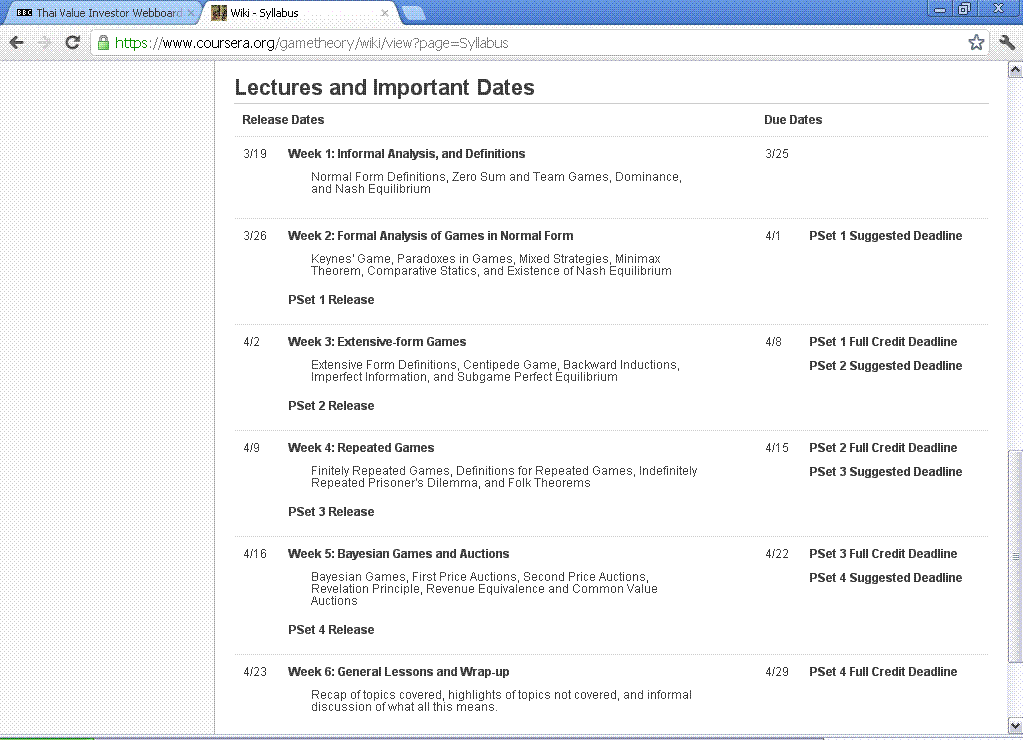Click scrollbar up arrow
The width and height of the screenshot is (1023, 740).
point(1015,69)
